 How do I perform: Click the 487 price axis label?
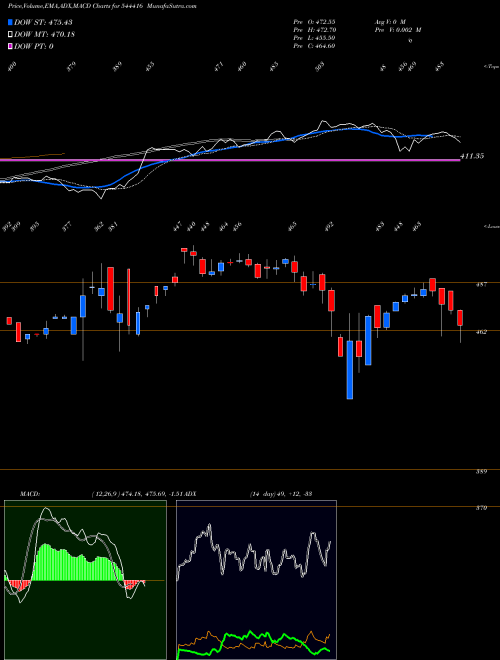481,285
